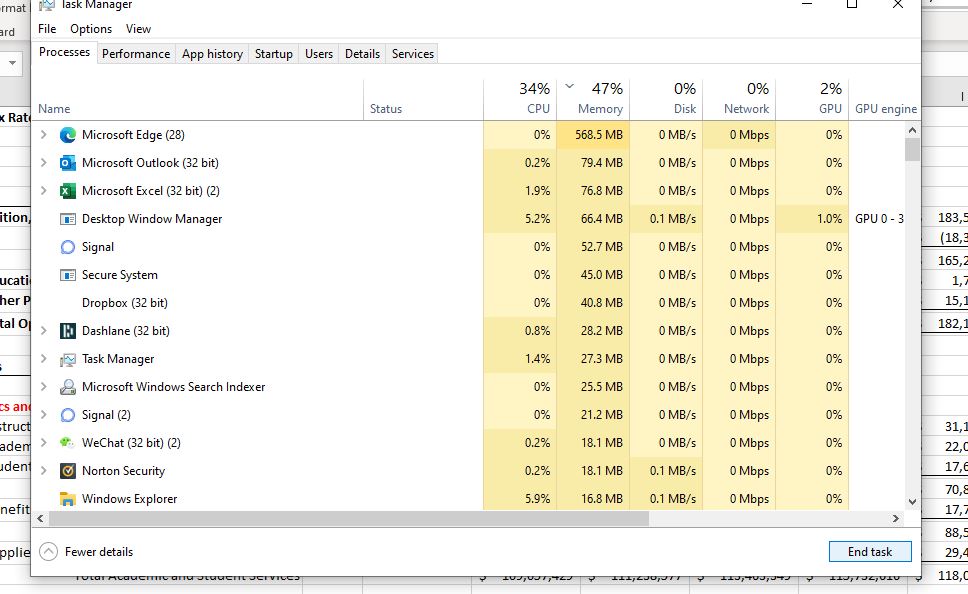Image resolution: width=968 pixels, height=594 pixels.
Task: Select the Windows Explorer process name
Action: (129, 499)
